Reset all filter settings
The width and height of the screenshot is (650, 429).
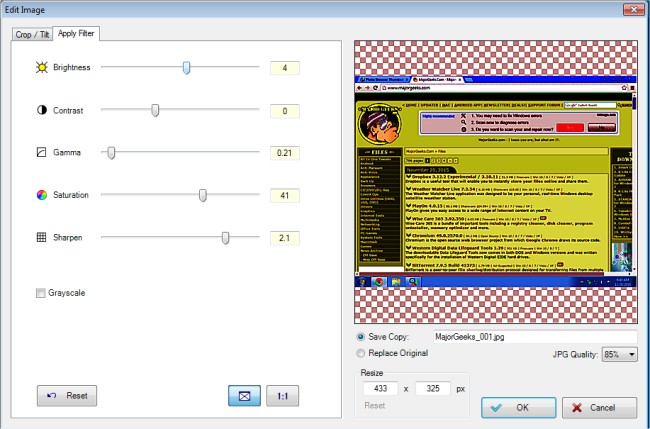(x=67, y=395)
